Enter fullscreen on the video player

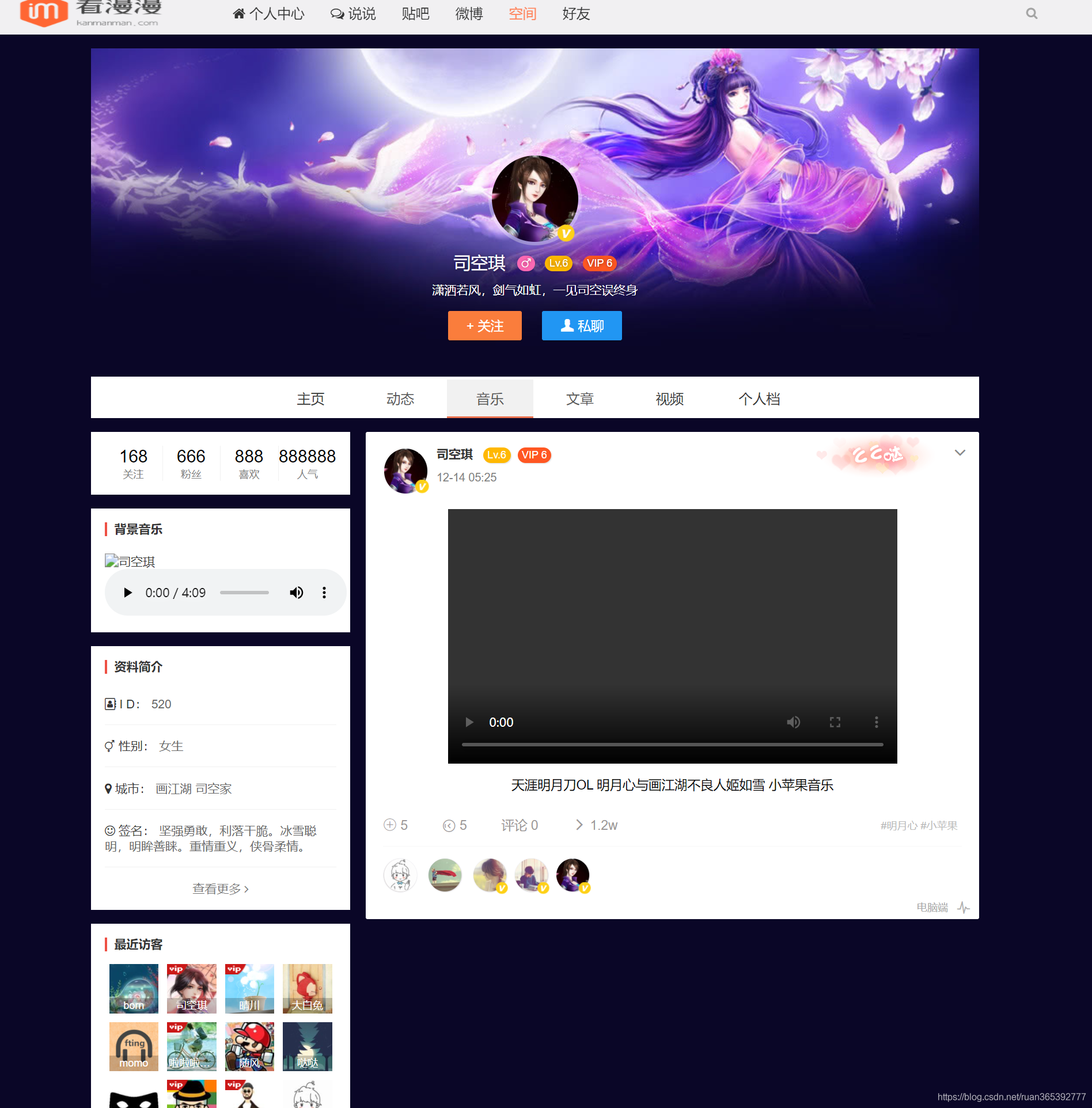coord(835,722)
